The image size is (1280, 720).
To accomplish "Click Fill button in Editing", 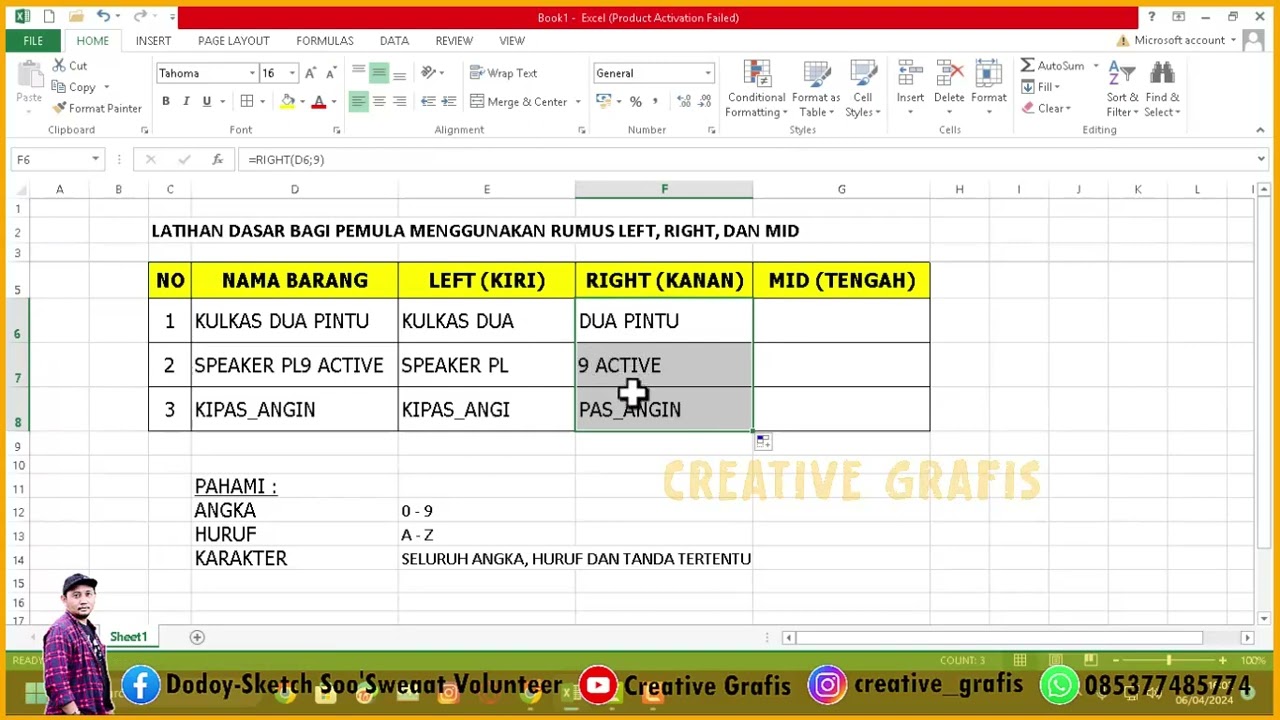I will (x=1041, y=87).
